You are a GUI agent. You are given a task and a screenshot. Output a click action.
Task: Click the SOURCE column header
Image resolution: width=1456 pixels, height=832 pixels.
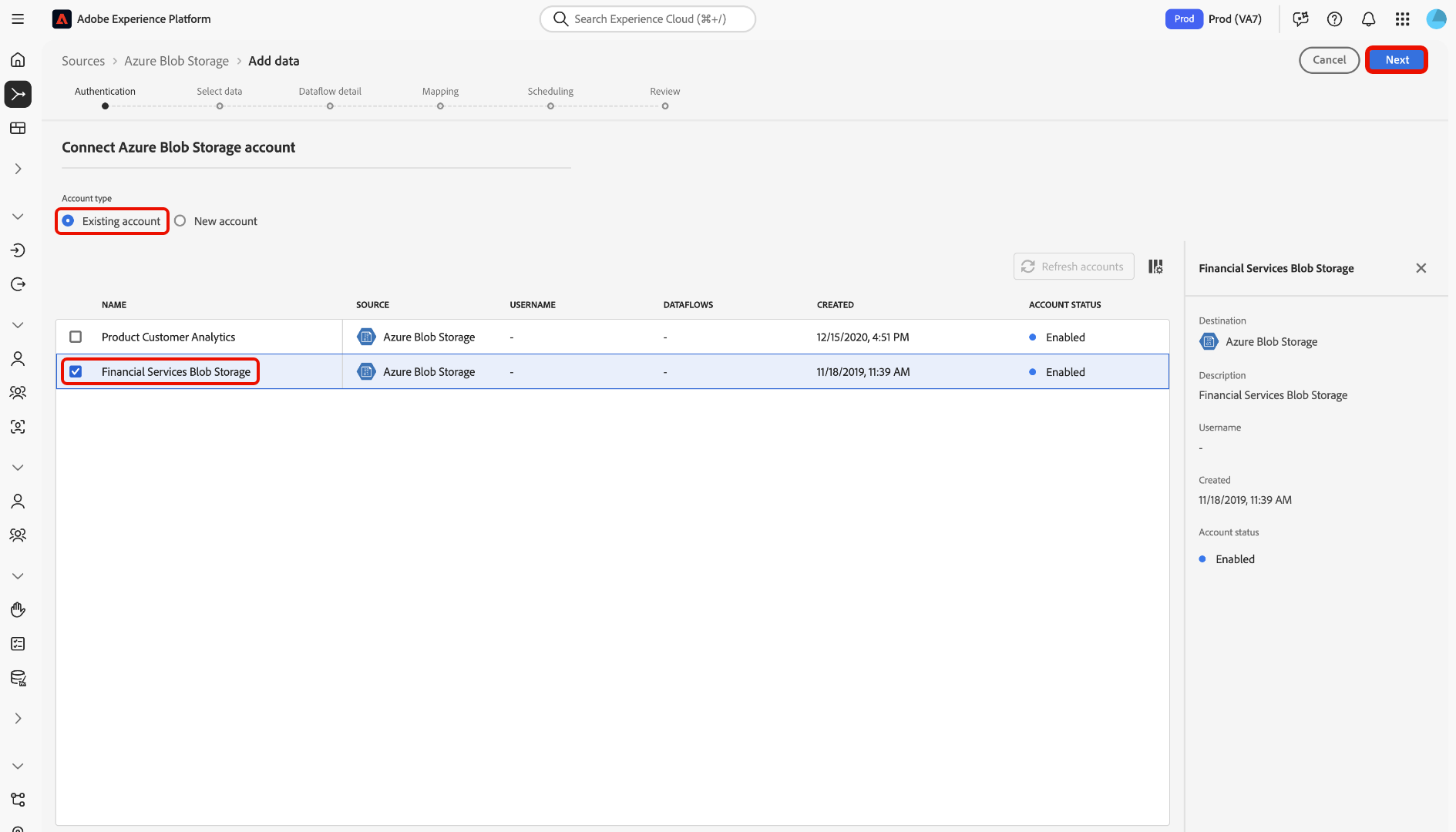coord(373,305)
